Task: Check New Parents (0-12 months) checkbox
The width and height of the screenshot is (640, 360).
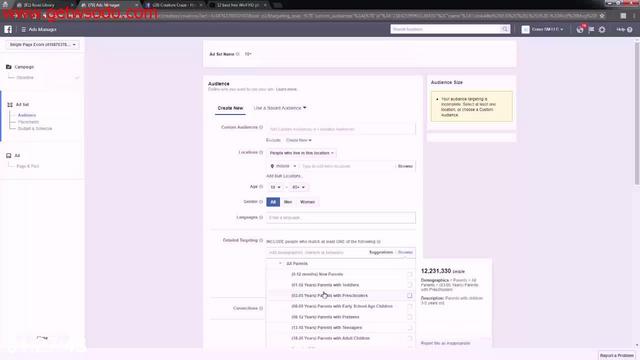Action: click(409, 274)
